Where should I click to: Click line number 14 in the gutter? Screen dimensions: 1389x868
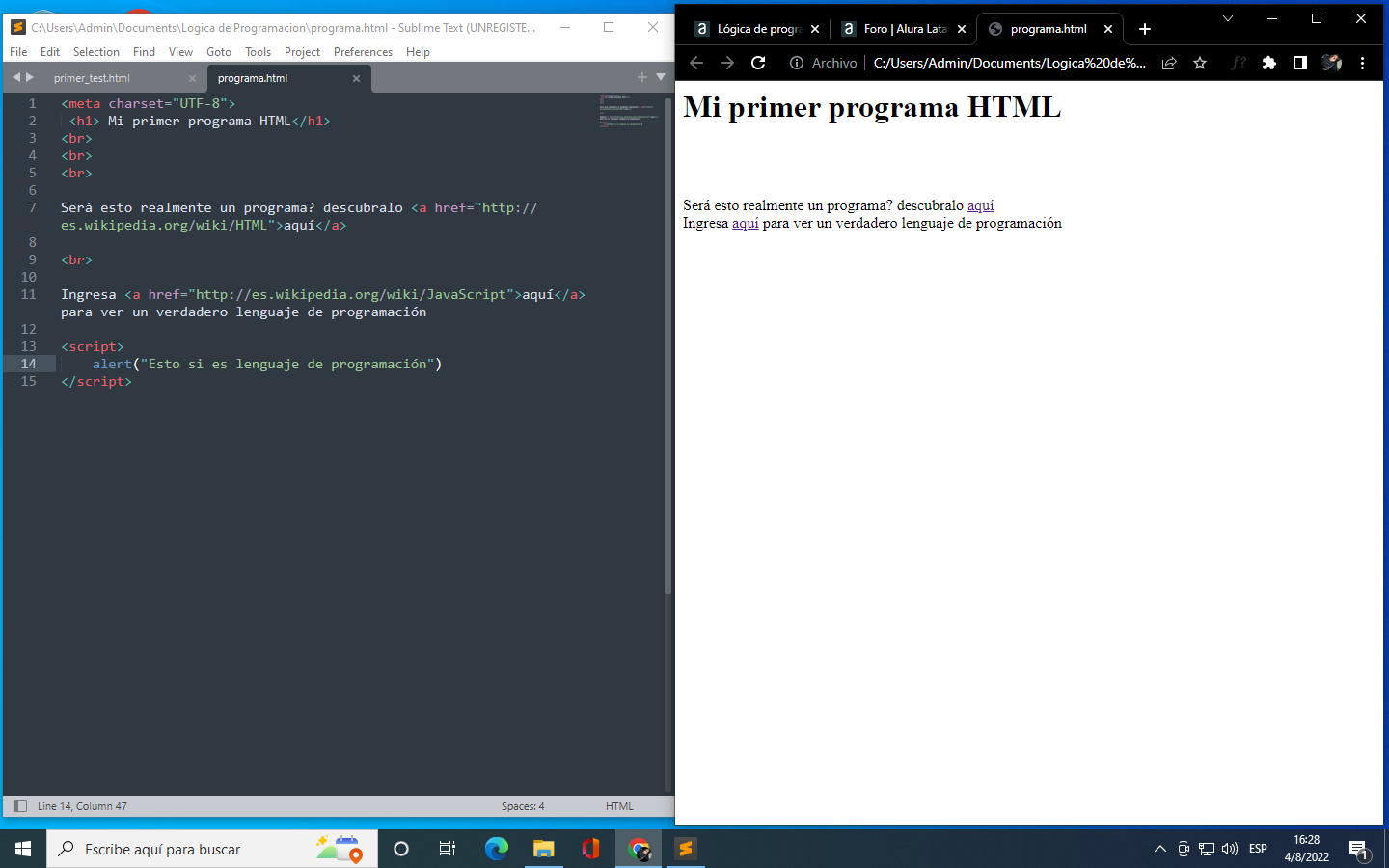(29, 364)
